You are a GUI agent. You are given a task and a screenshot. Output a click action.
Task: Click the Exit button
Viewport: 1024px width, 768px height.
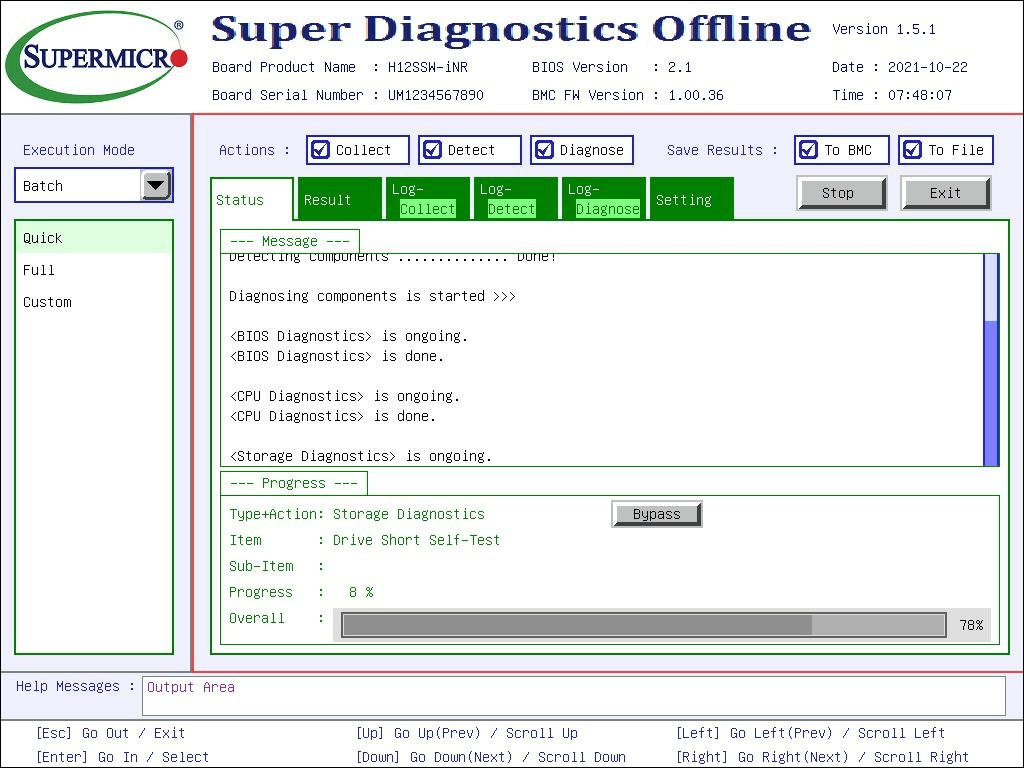pyautogui.click(x=945, y=193)
